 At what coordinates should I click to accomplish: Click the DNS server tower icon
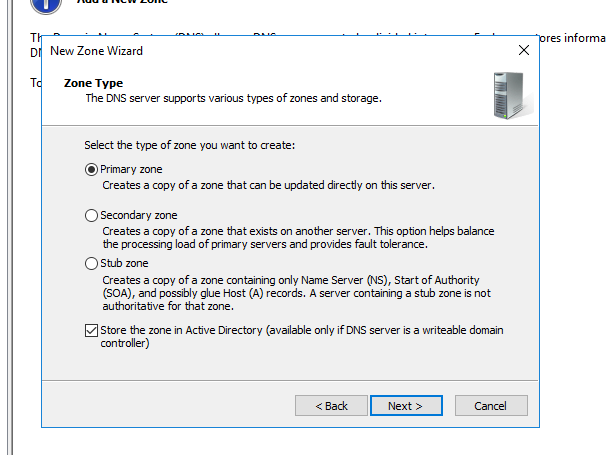pyautogui.click(x=512, y=95)
